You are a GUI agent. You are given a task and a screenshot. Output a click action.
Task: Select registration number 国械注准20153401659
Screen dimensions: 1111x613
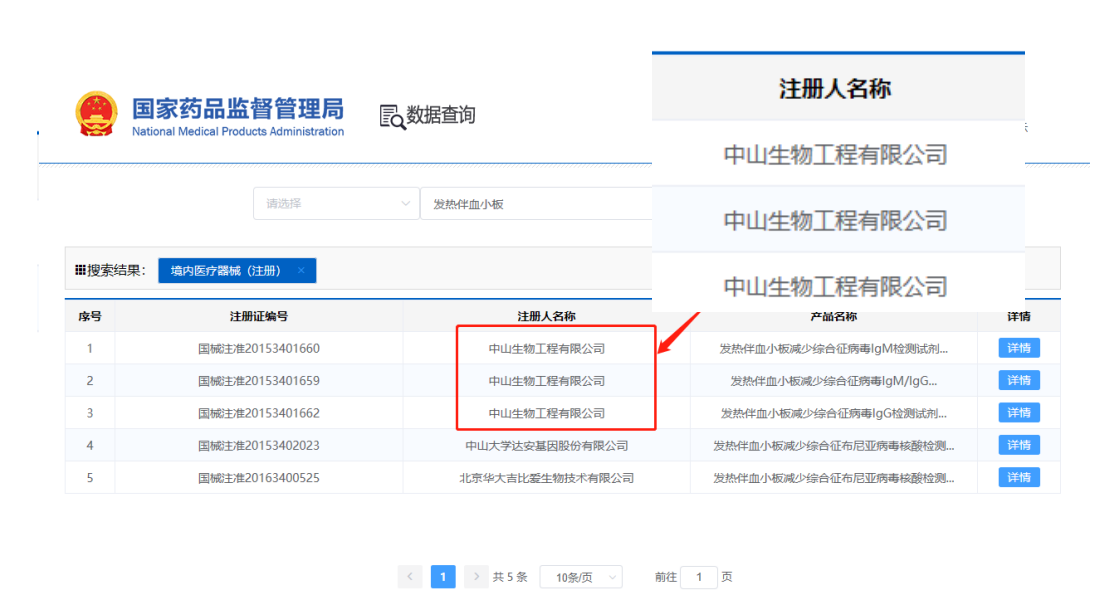click(259, 381)
